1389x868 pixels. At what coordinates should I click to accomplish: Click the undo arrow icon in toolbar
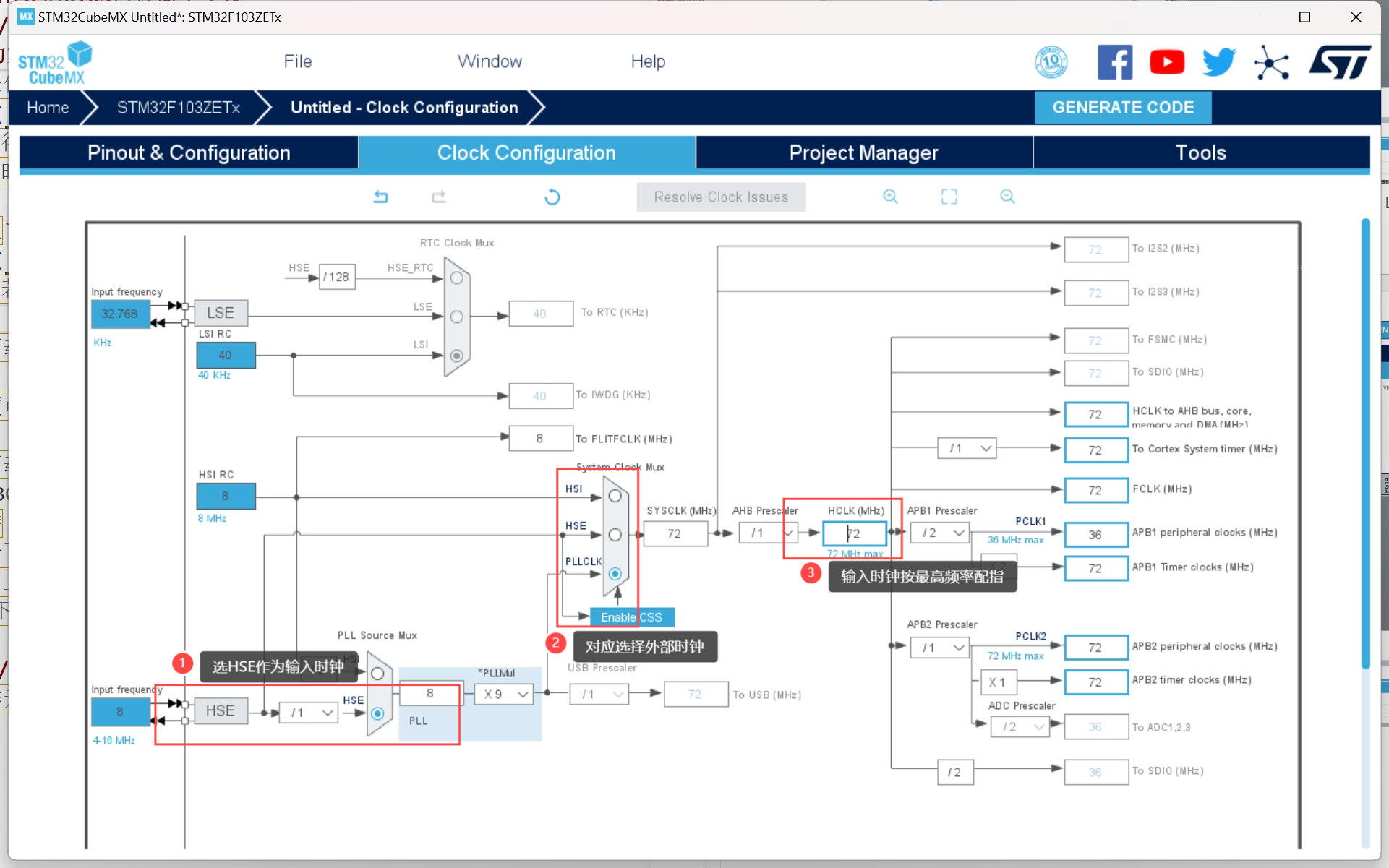click(x=380, y=197)
